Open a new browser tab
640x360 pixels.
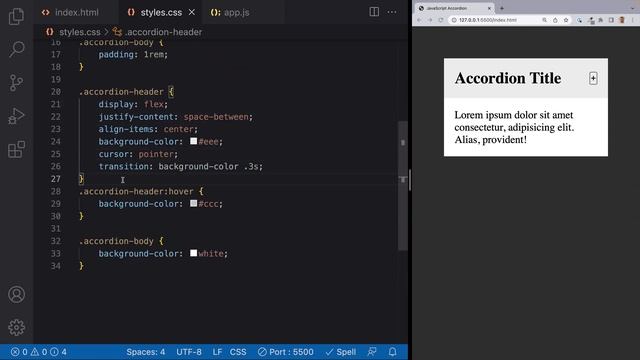pos(502,8)
